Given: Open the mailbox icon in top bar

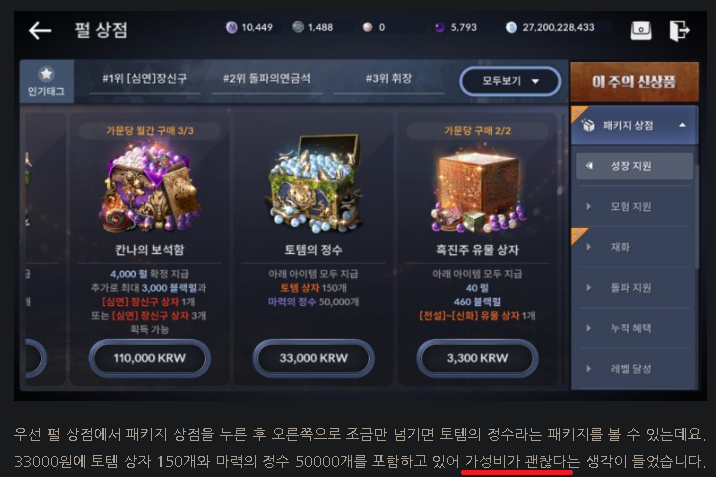Looking at the screenshot, I should point(641,31).
